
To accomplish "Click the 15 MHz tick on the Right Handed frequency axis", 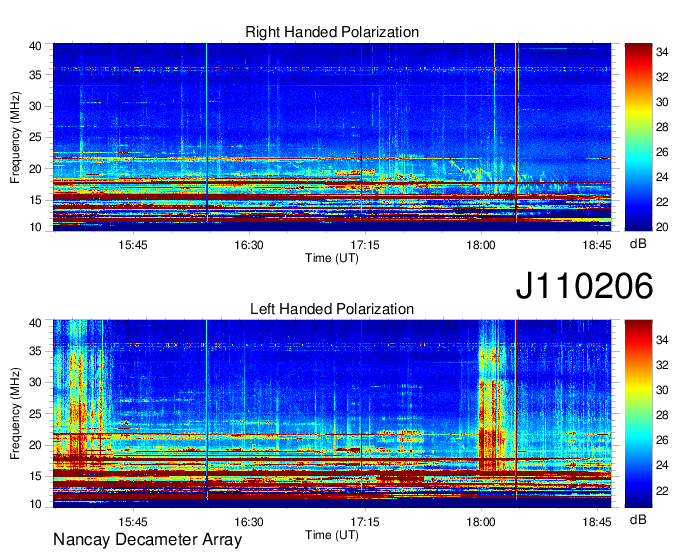I will 35,200.
